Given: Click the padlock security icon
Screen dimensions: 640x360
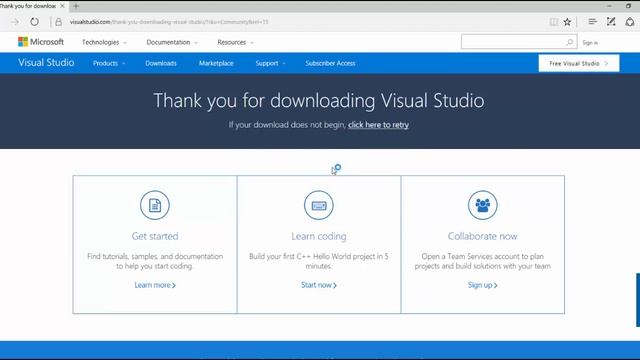Looking at the screenshot, I should point(58,22).
